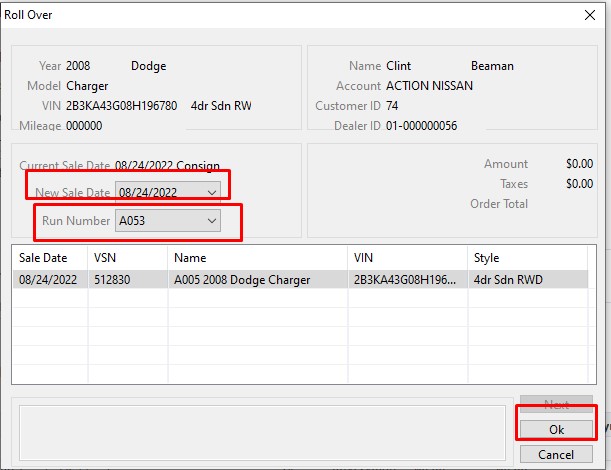Close the Roll Over dialog window

coord(586,15)
